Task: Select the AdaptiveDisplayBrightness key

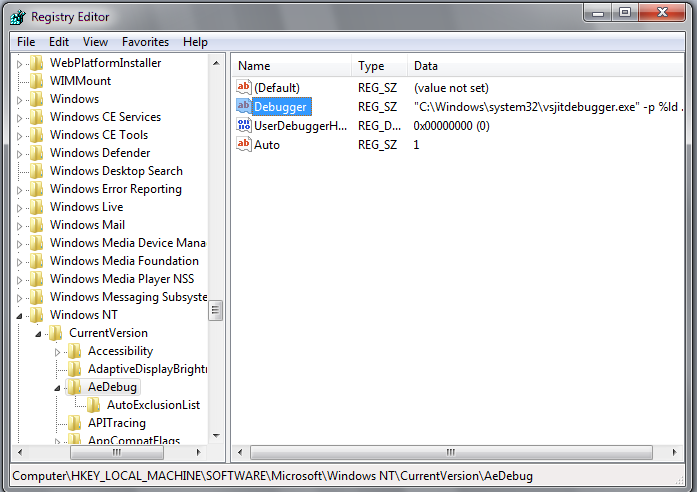Action: pos(147,369)
